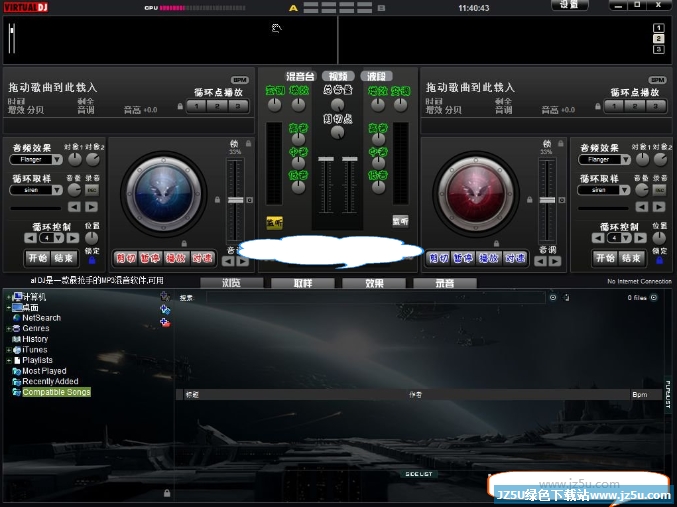677x507 pixels.
Task: Click the top folder icon in browser sidebar strip
Action: click(165, 296)
